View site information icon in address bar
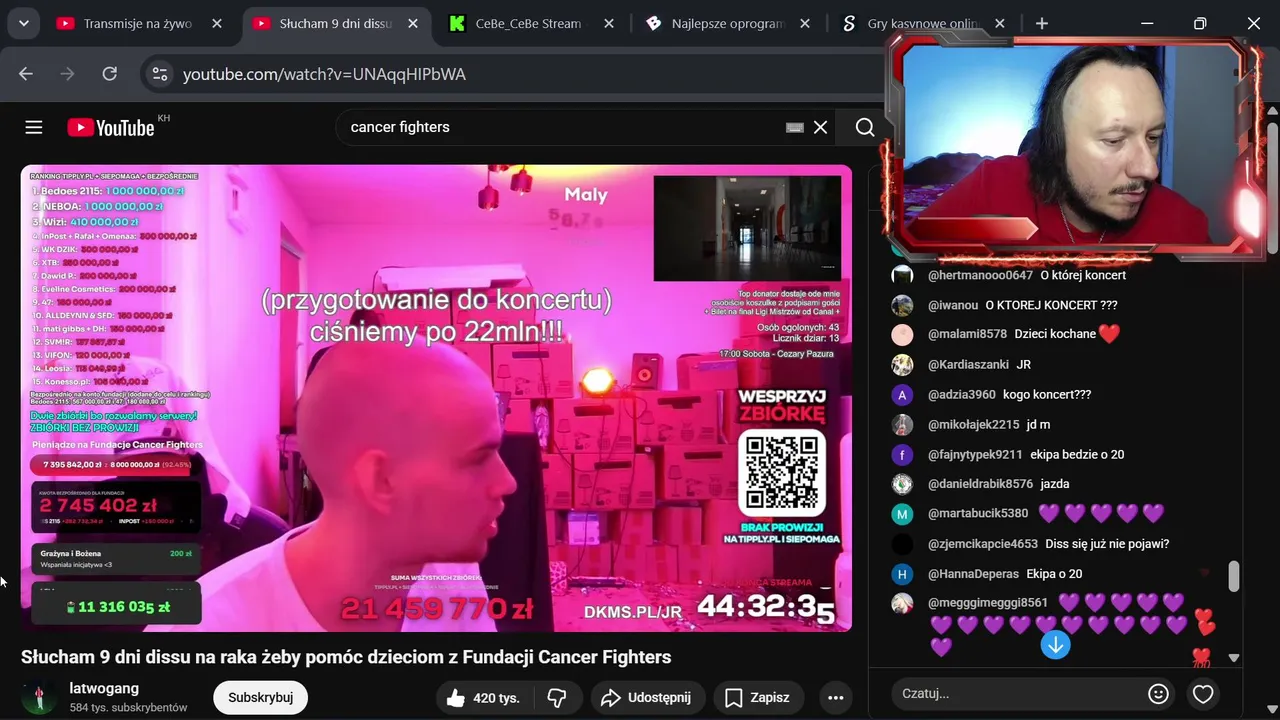This screenshot has height=720, width=1280. 159,74
